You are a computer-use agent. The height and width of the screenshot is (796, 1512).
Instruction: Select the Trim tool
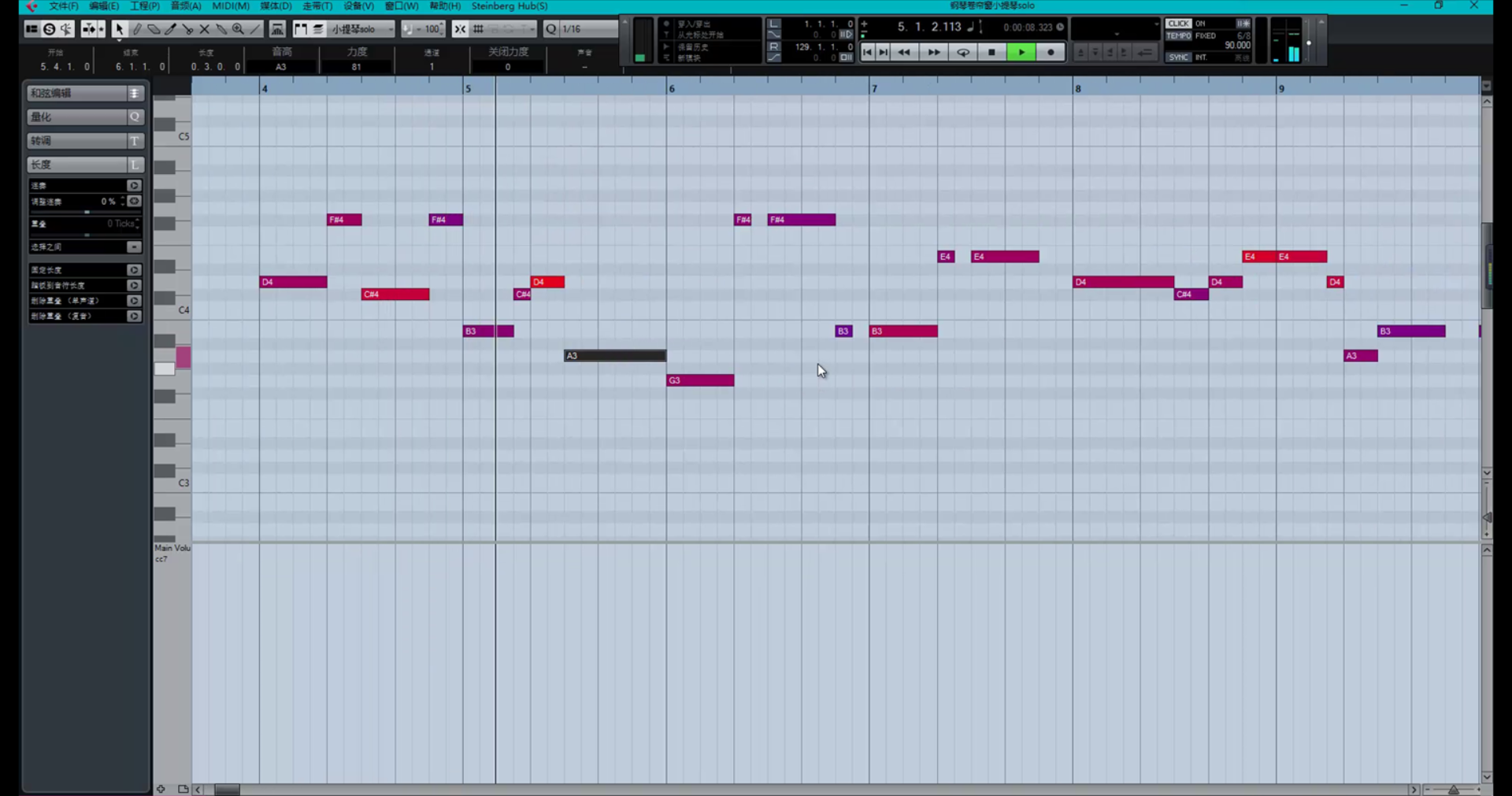click(x=170, y=29)
